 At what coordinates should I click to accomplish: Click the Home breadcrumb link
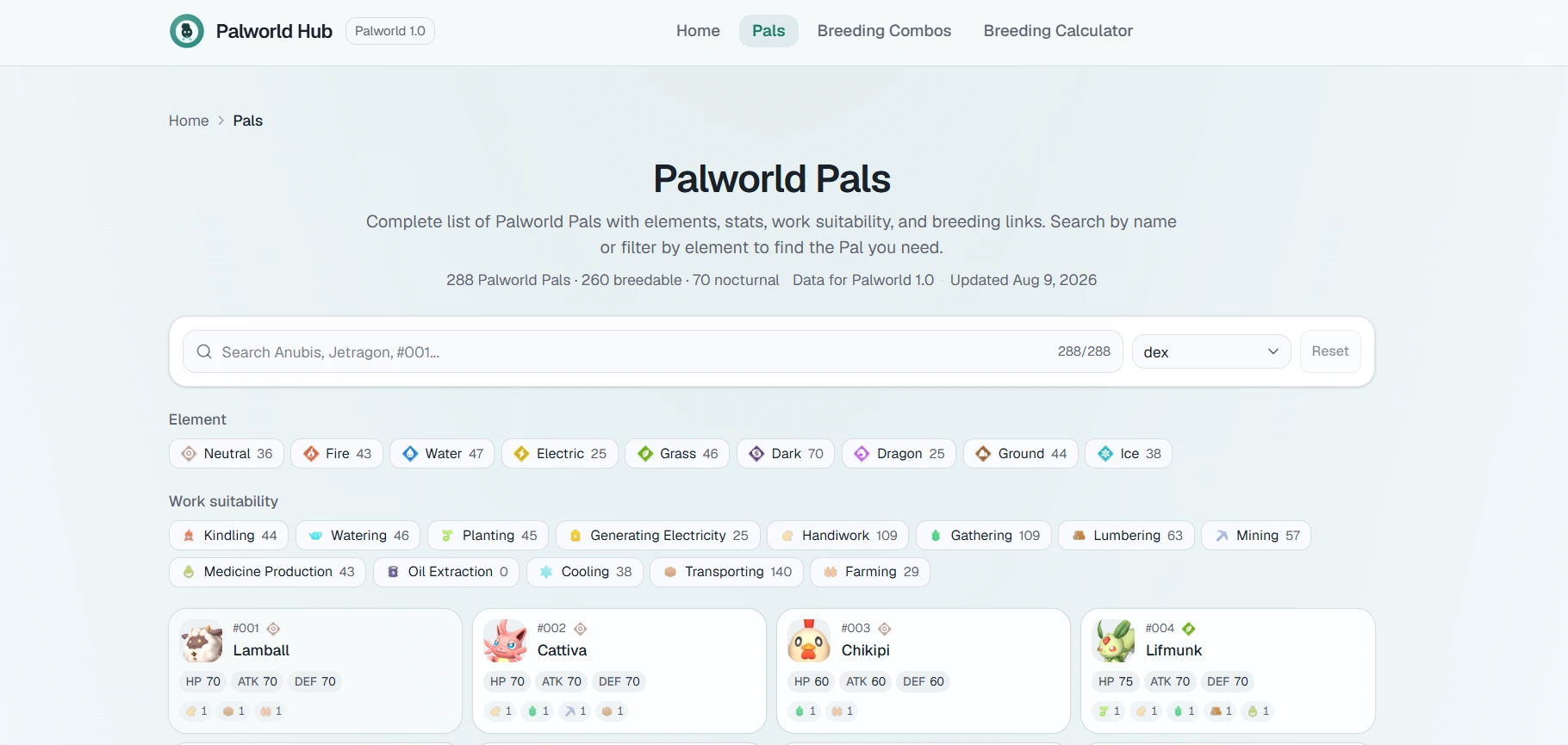pos(189,121)
